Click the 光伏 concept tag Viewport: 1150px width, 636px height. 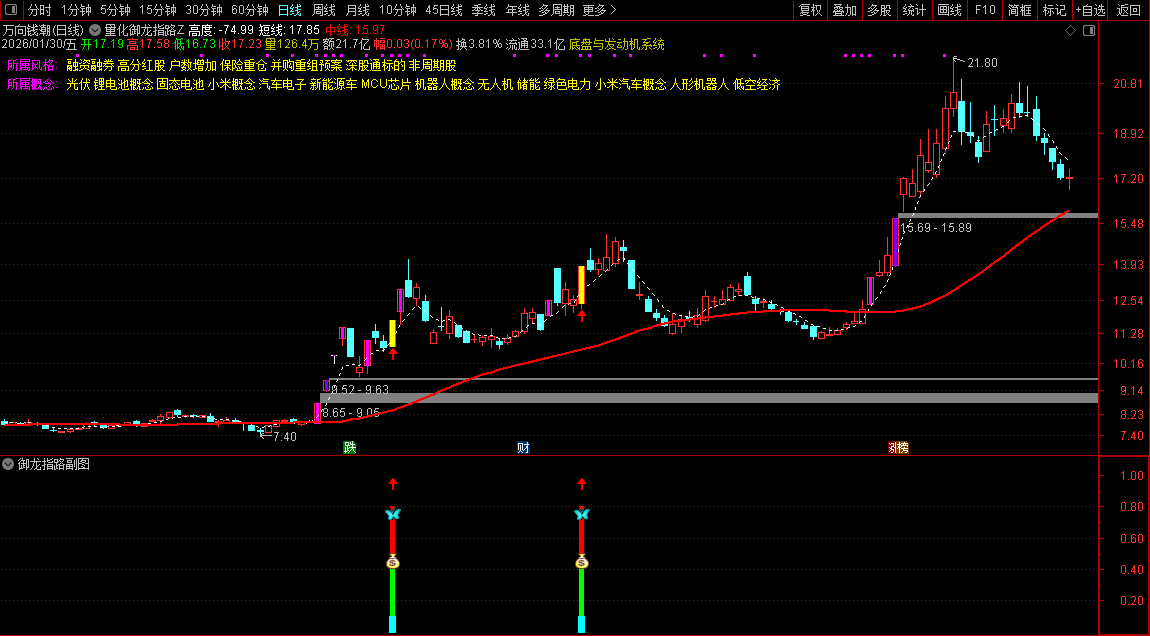pos(78,84)
